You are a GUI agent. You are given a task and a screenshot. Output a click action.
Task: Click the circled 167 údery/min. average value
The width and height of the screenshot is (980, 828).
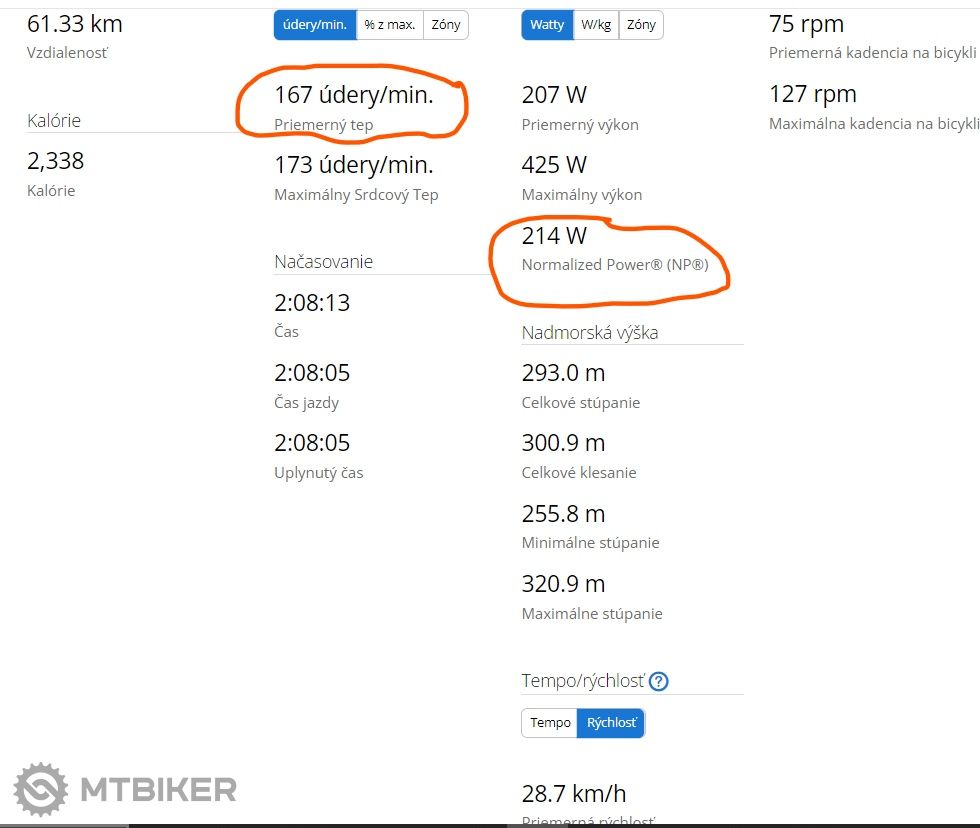(x=353, y=96)
